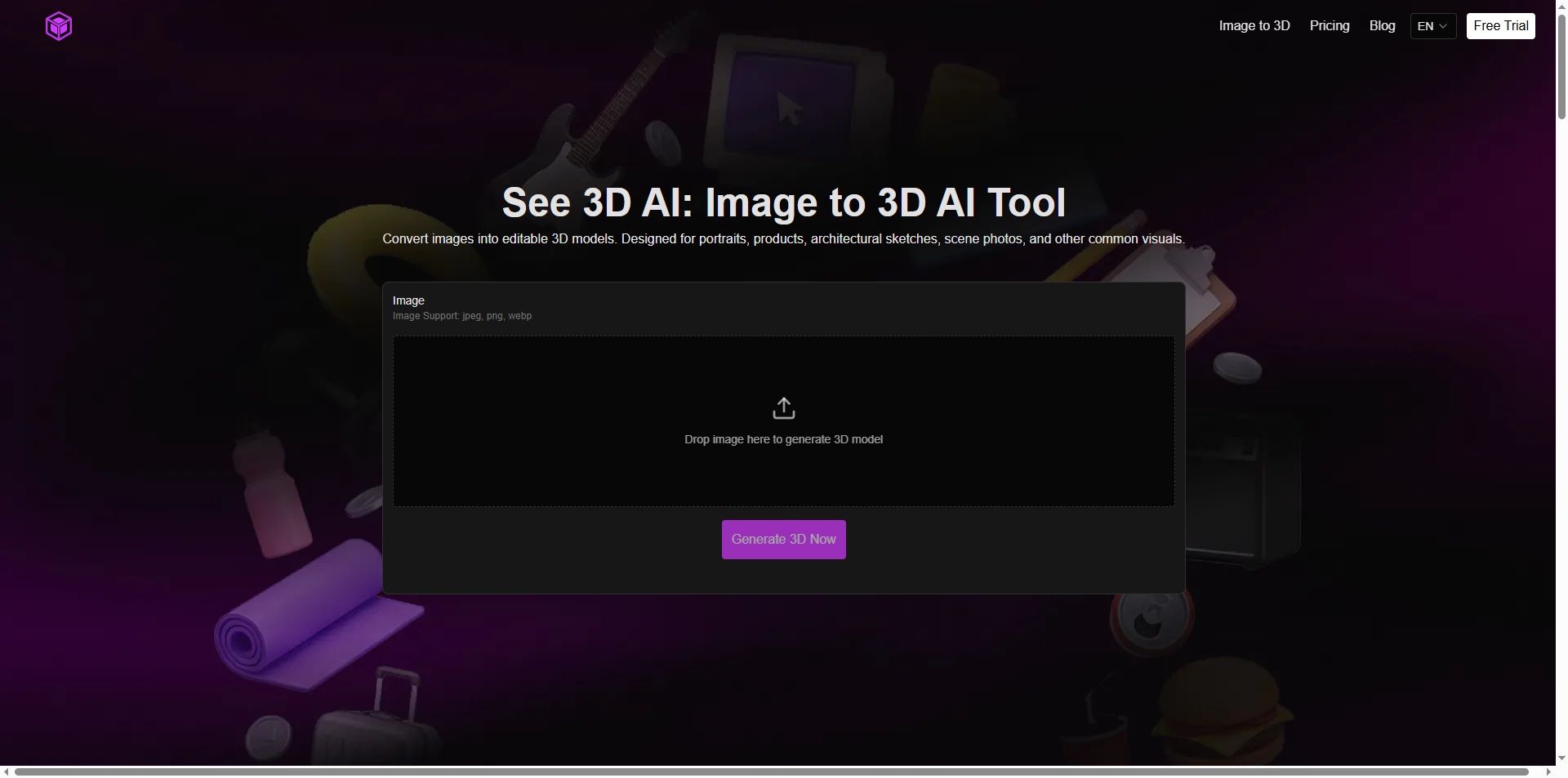
Task: Open the Image to 3D page
Action: pos(1254,25)
